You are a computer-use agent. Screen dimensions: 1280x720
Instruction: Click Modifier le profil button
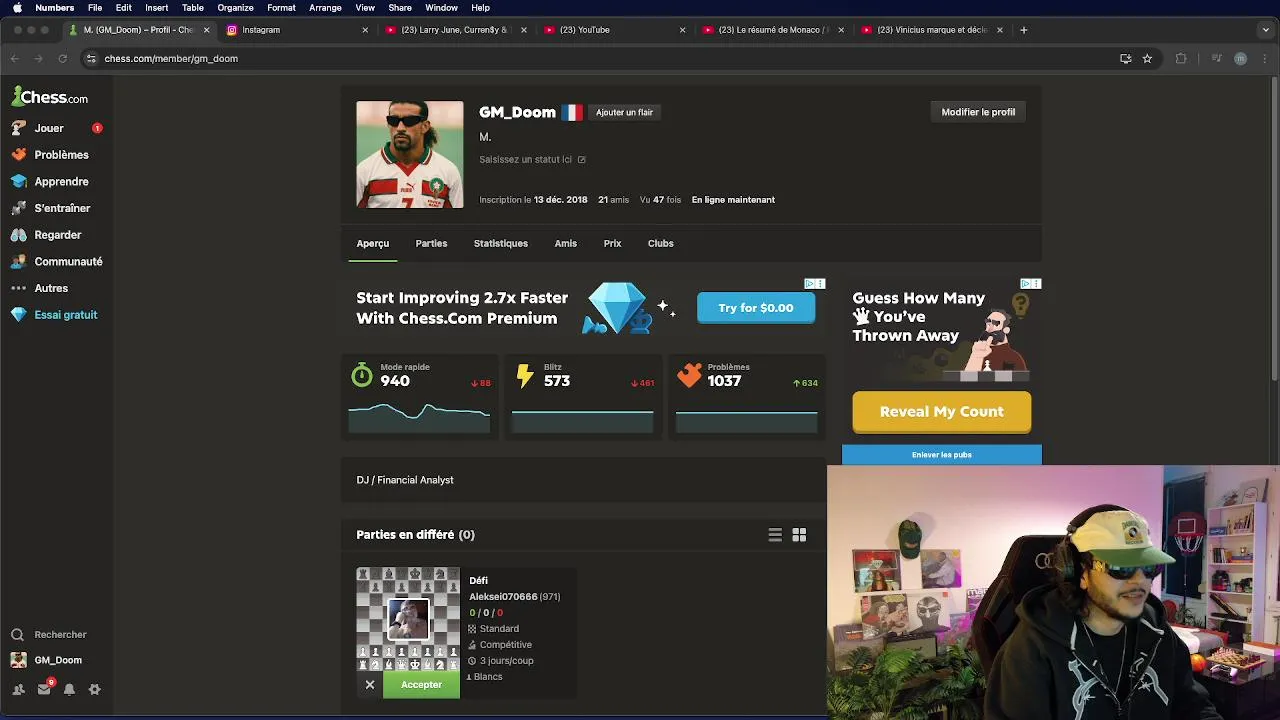pyautogui.click(x=978, y=112)
